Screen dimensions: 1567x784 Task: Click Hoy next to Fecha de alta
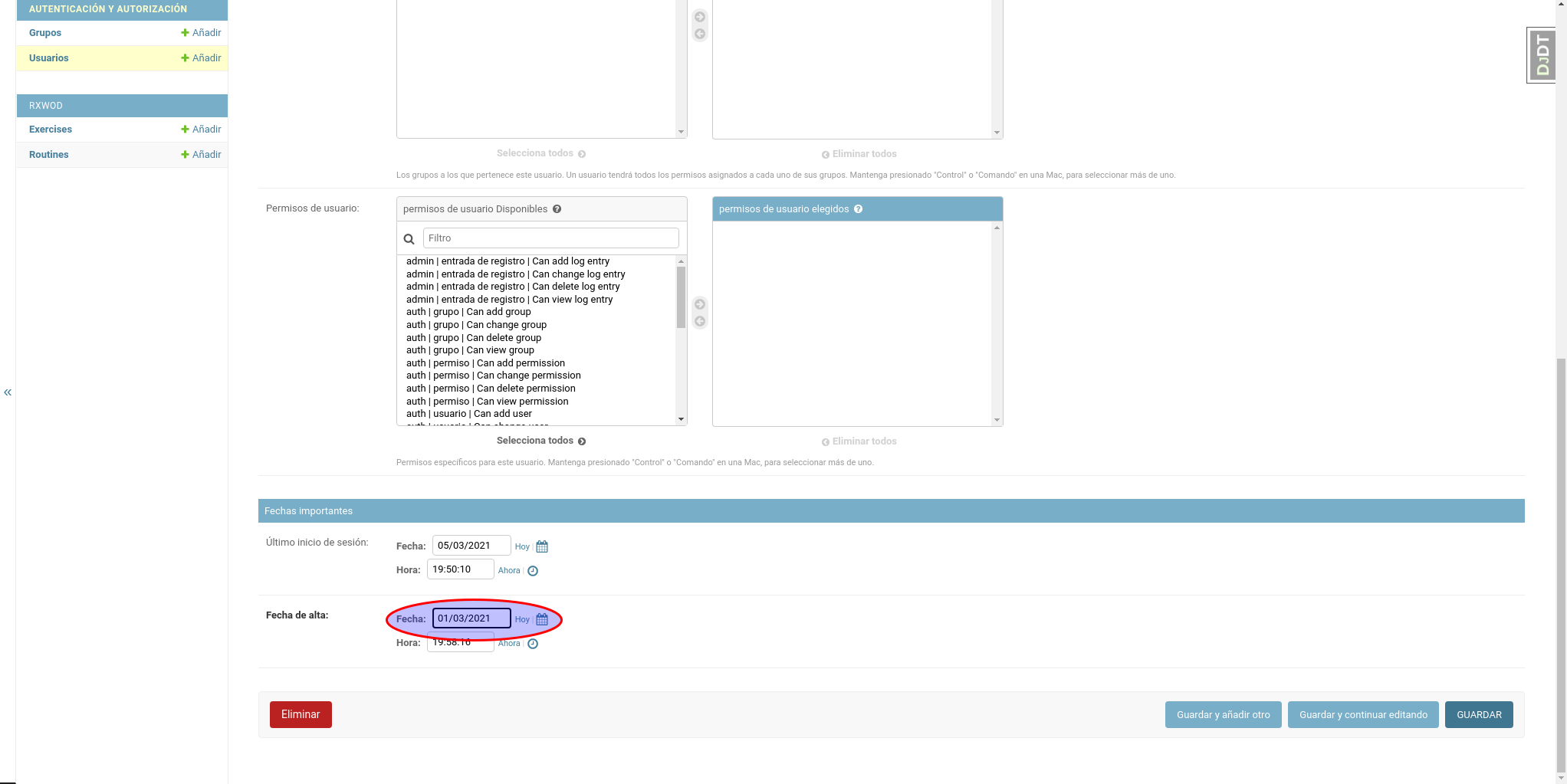coord(521,619)
